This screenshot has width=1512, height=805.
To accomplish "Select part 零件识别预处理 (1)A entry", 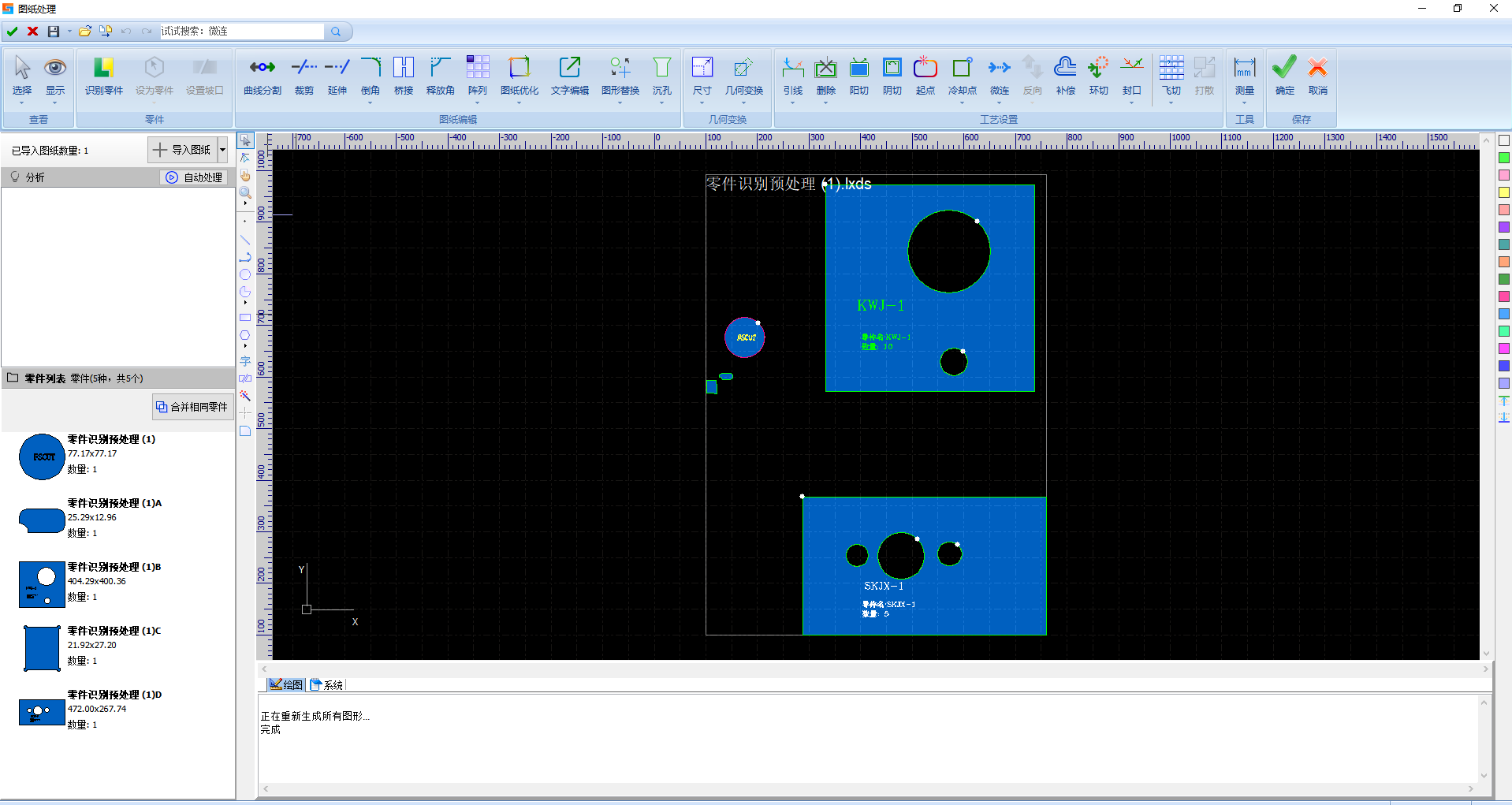I will [x=118, y=518].
